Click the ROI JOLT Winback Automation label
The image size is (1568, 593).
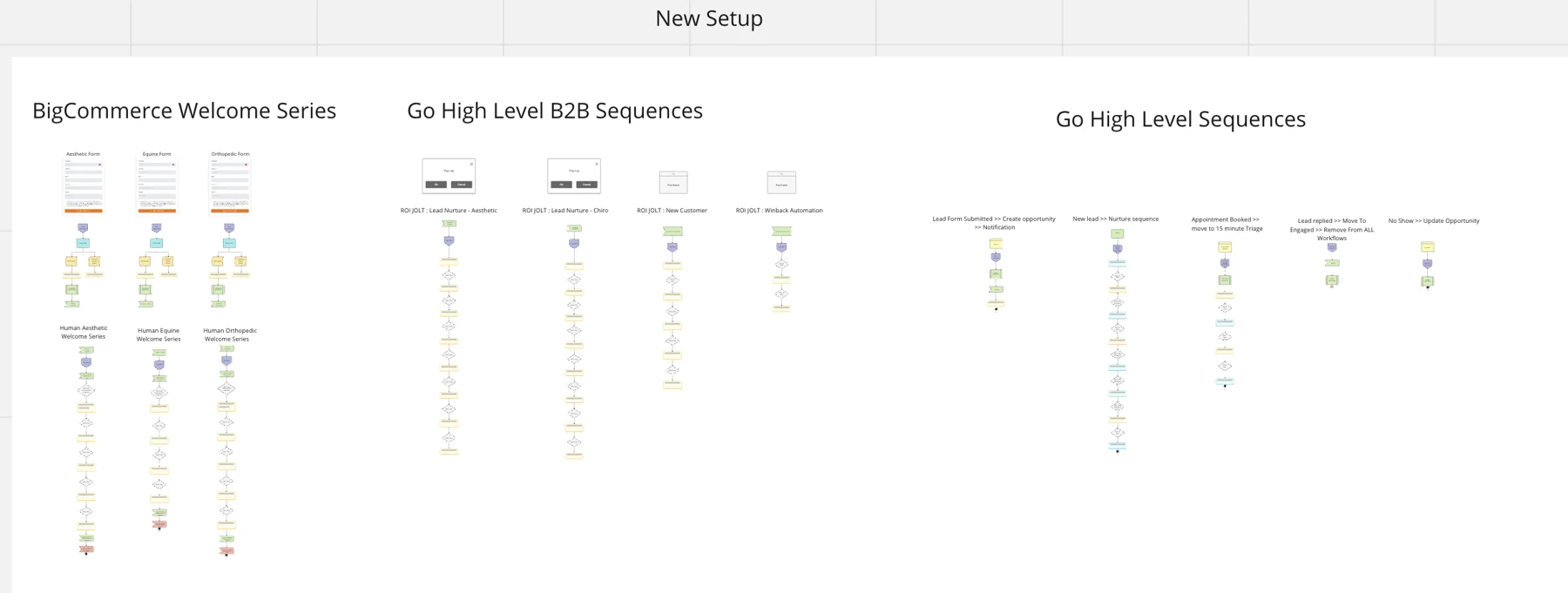[x=779, y=210]
